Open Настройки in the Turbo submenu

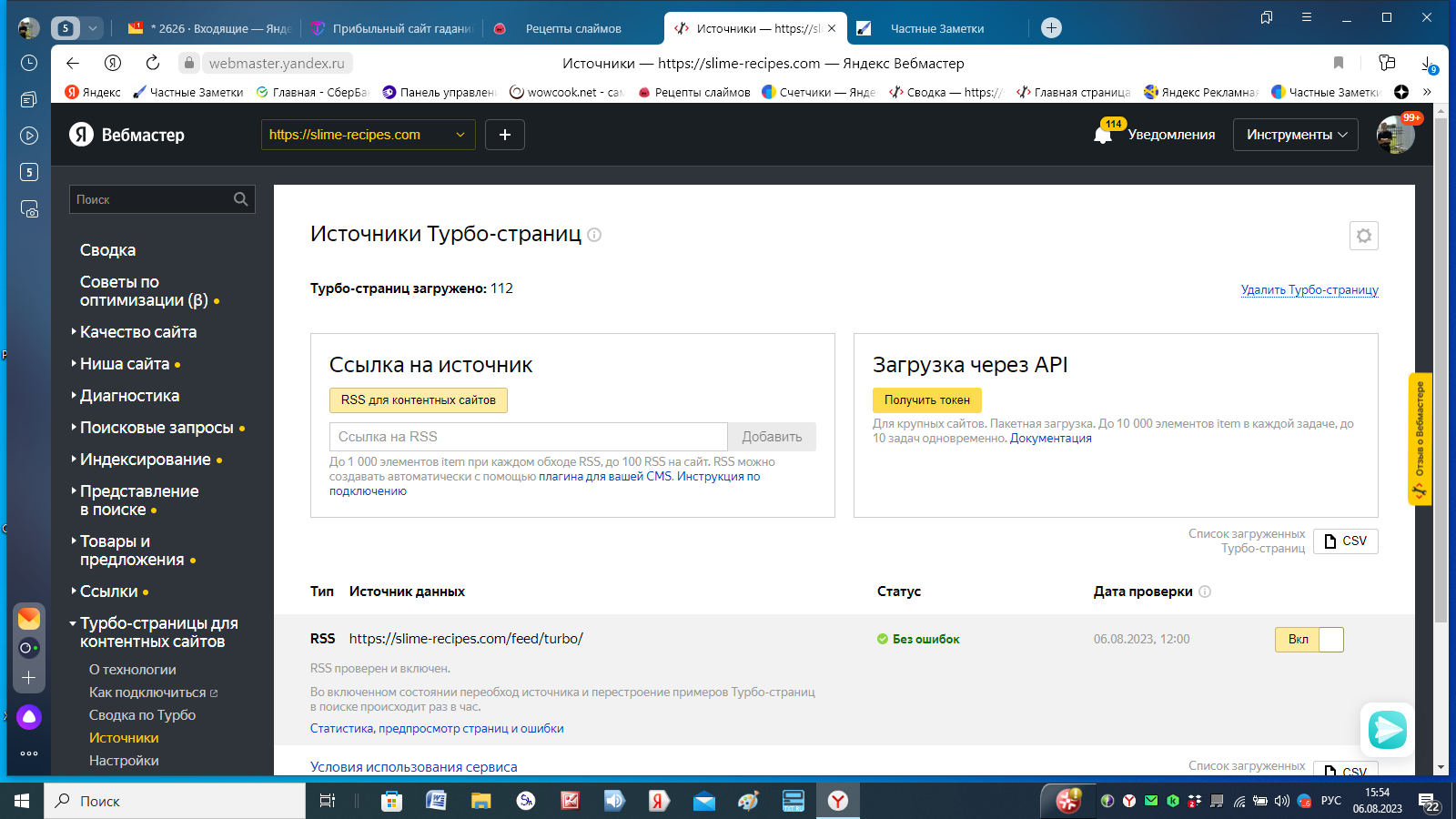click(x=124, y=761)
